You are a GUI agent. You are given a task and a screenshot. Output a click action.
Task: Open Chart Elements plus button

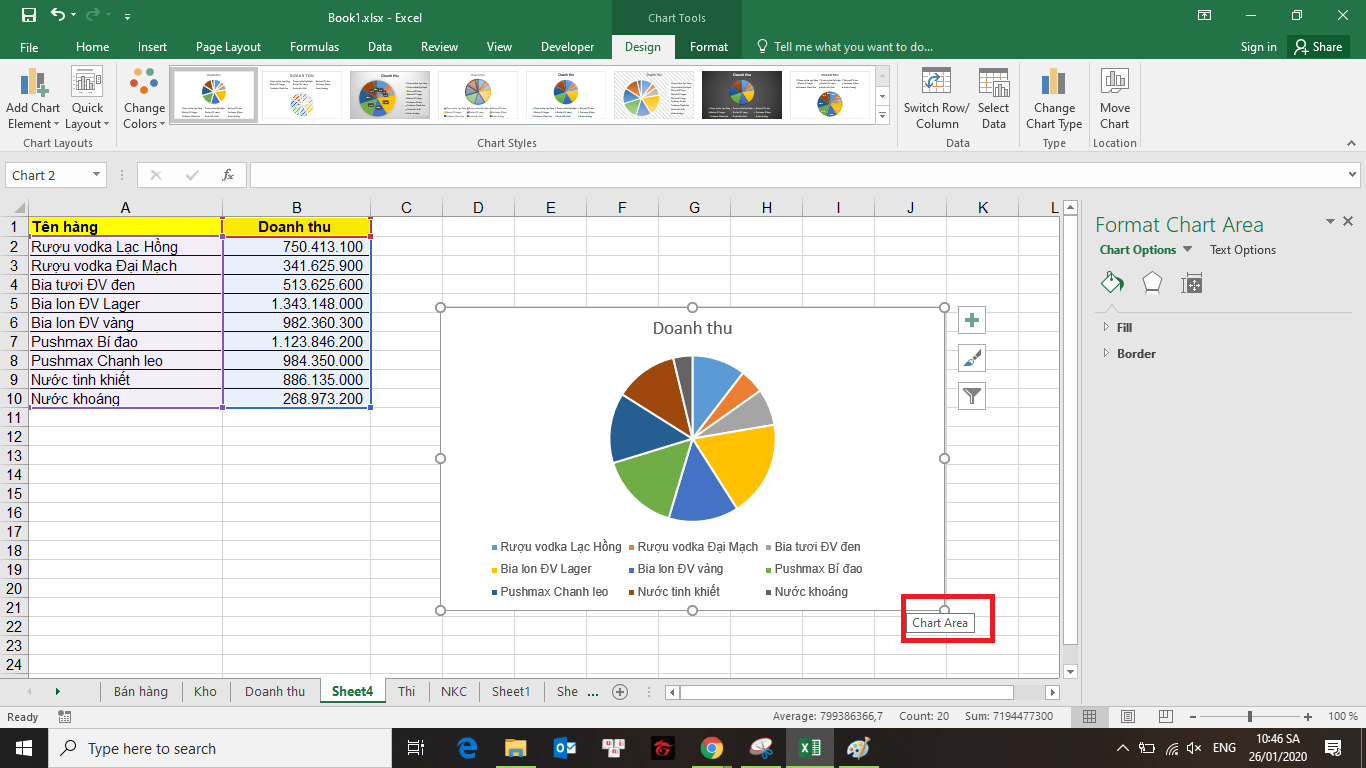click(972, 320)
